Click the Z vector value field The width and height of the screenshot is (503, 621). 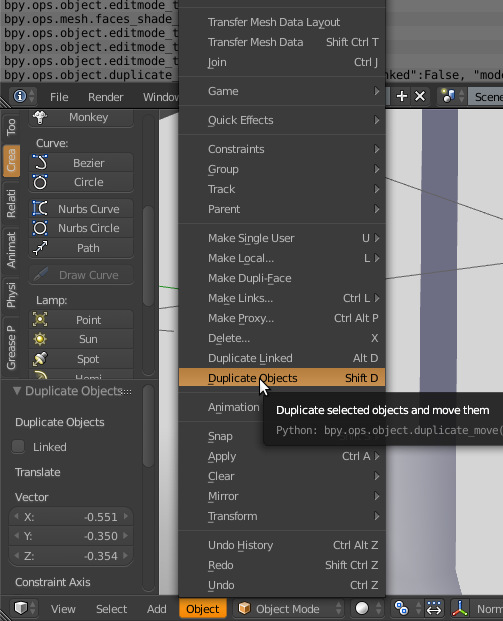pos(71,556)
